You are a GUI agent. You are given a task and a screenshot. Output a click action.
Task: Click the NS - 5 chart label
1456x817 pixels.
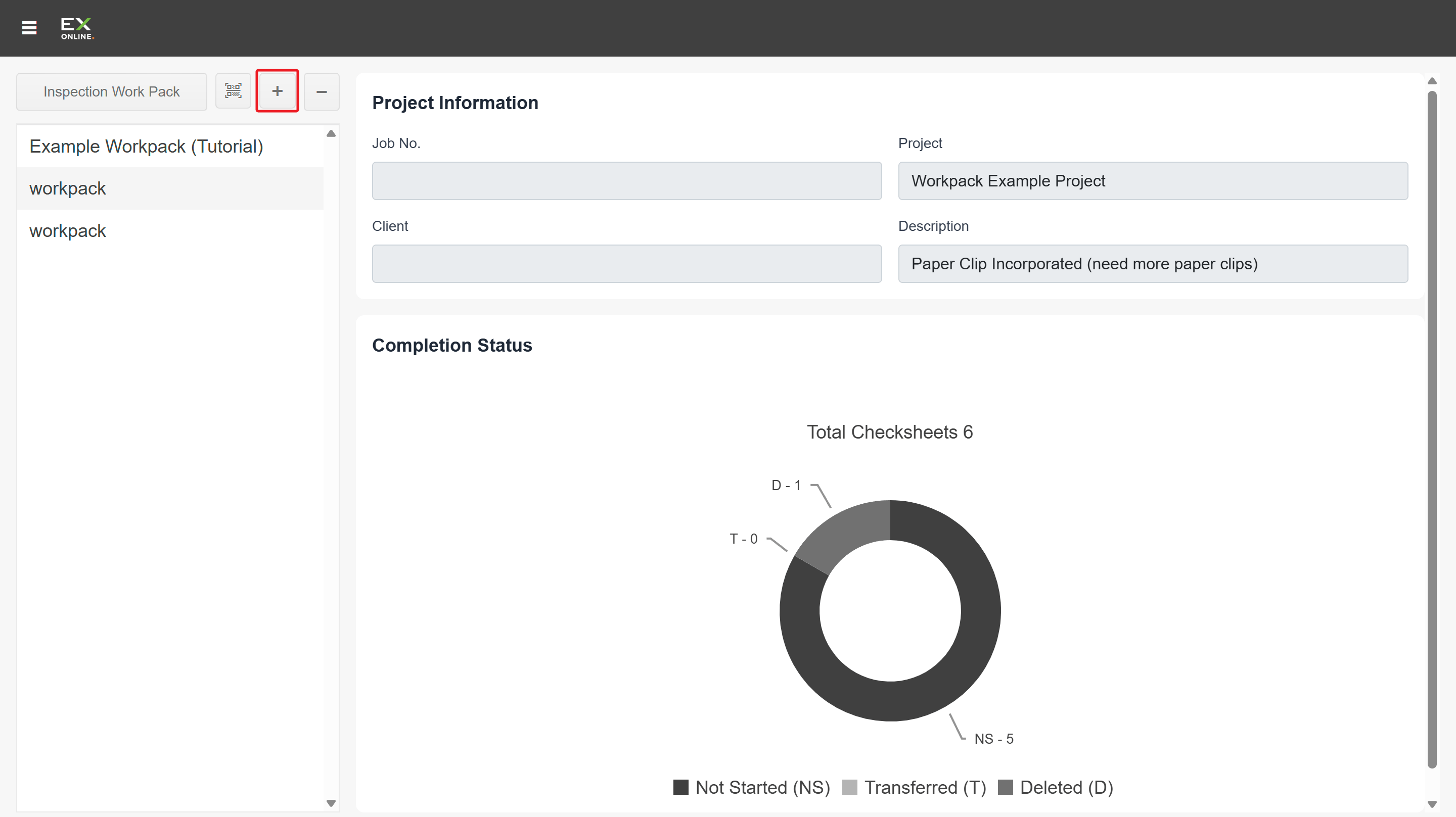pos(993,739)
